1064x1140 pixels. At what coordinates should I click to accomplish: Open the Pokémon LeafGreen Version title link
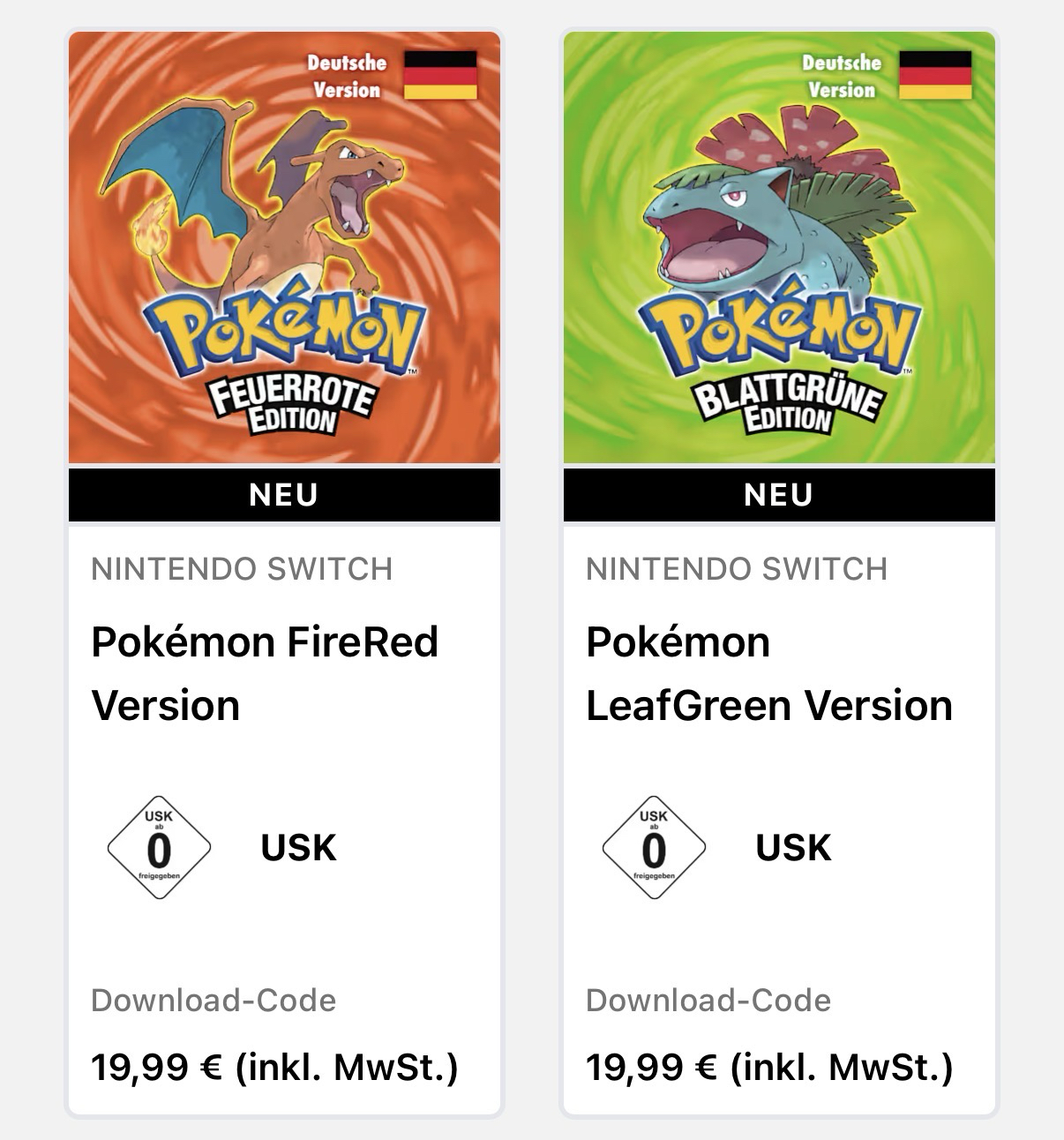[768, 673]
